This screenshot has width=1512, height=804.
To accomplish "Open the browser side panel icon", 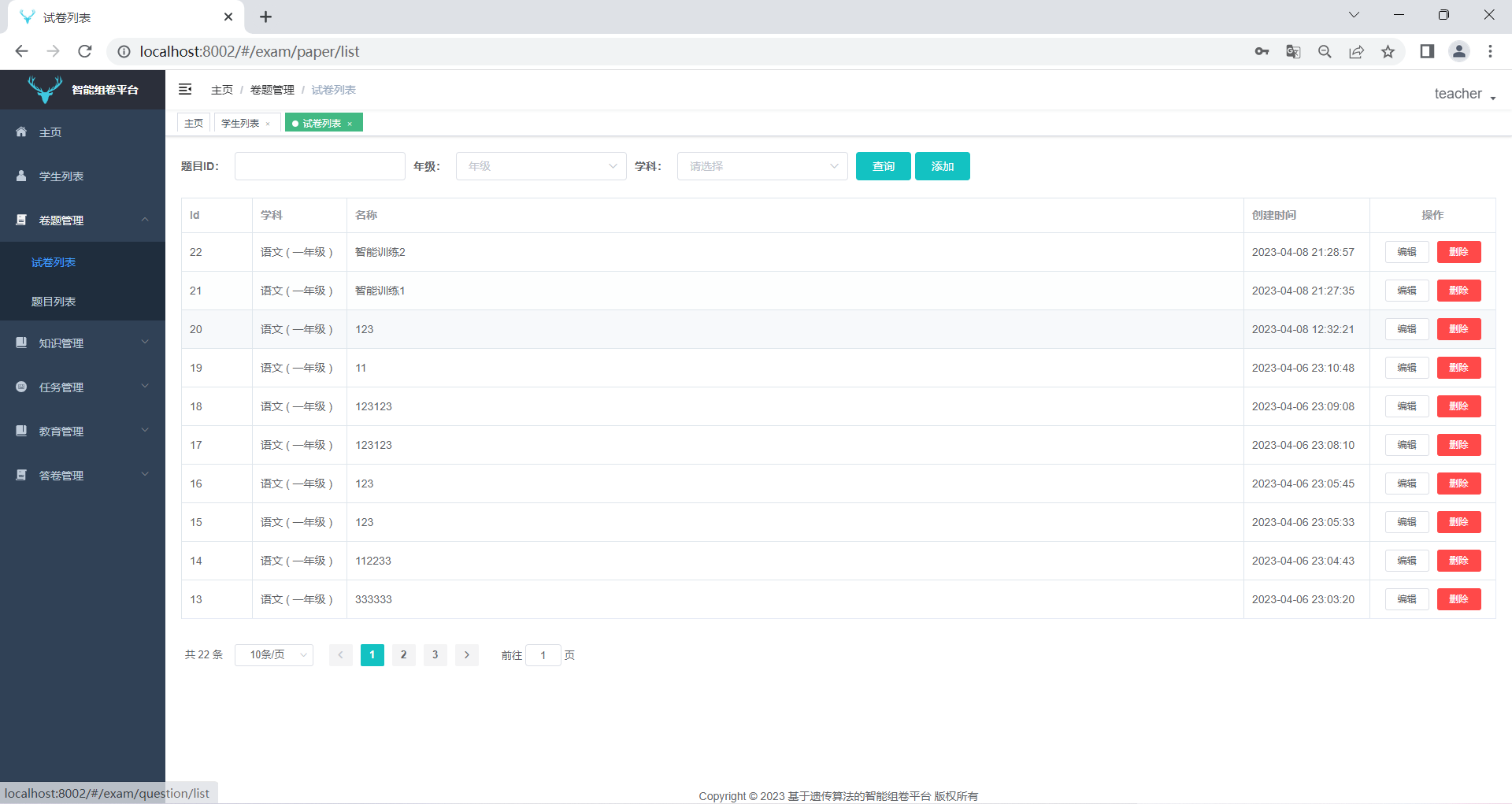I will click(x=1427, y=51).
